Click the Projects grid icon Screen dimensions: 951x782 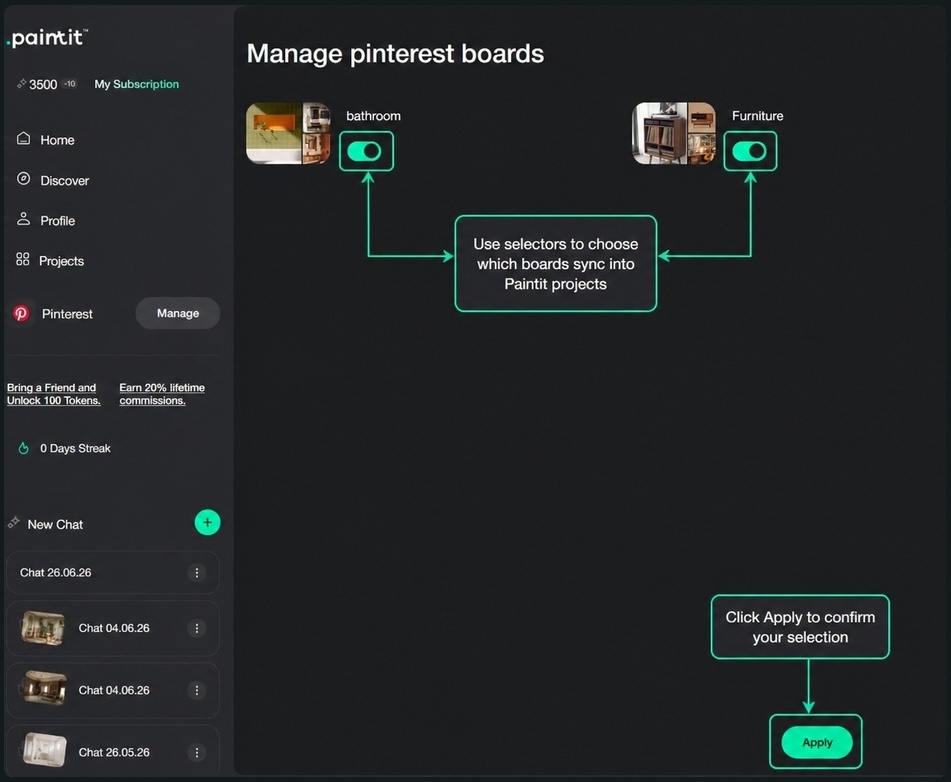(22, 260)
